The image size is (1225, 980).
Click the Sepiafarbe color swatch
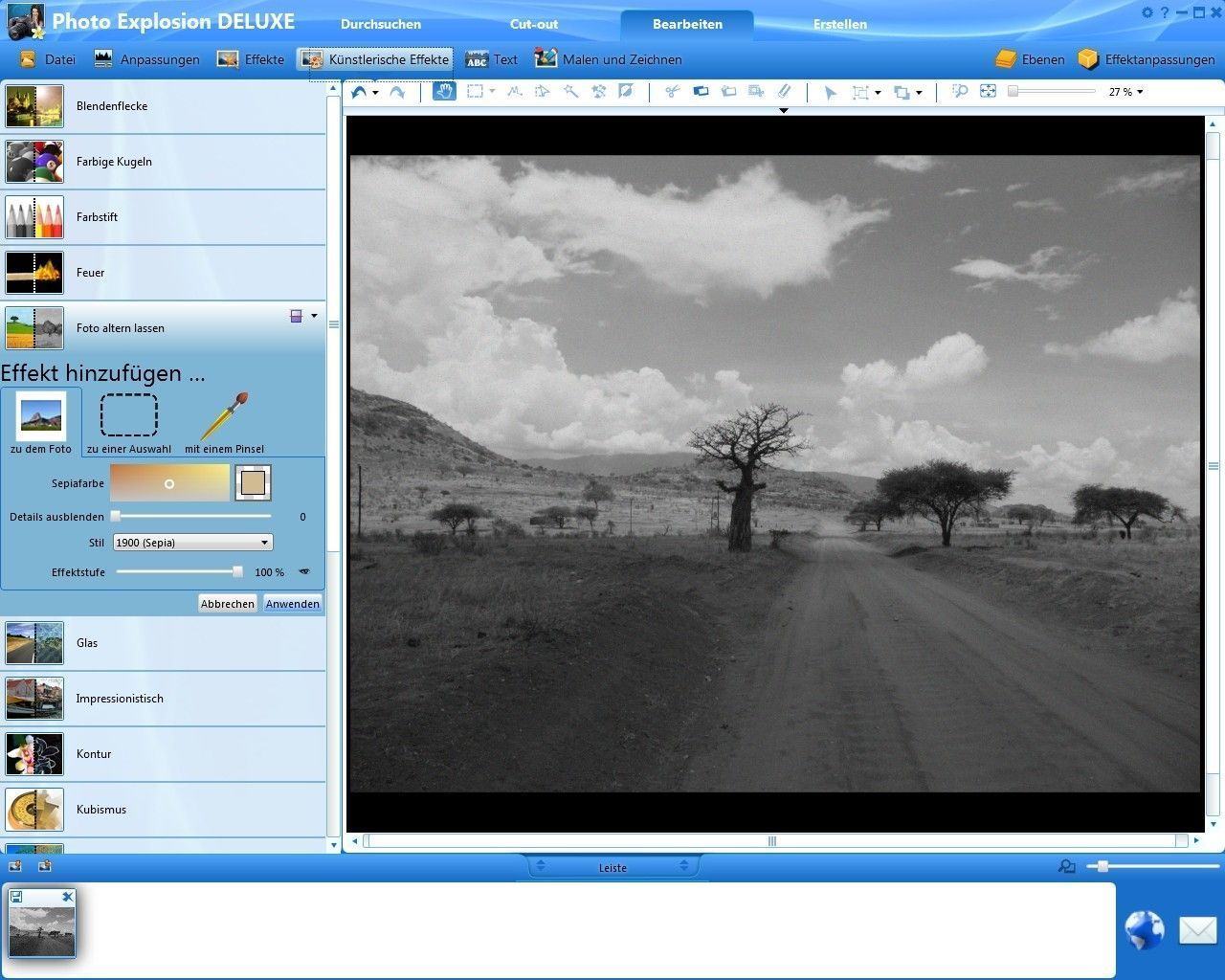click(x=253, y=483)
